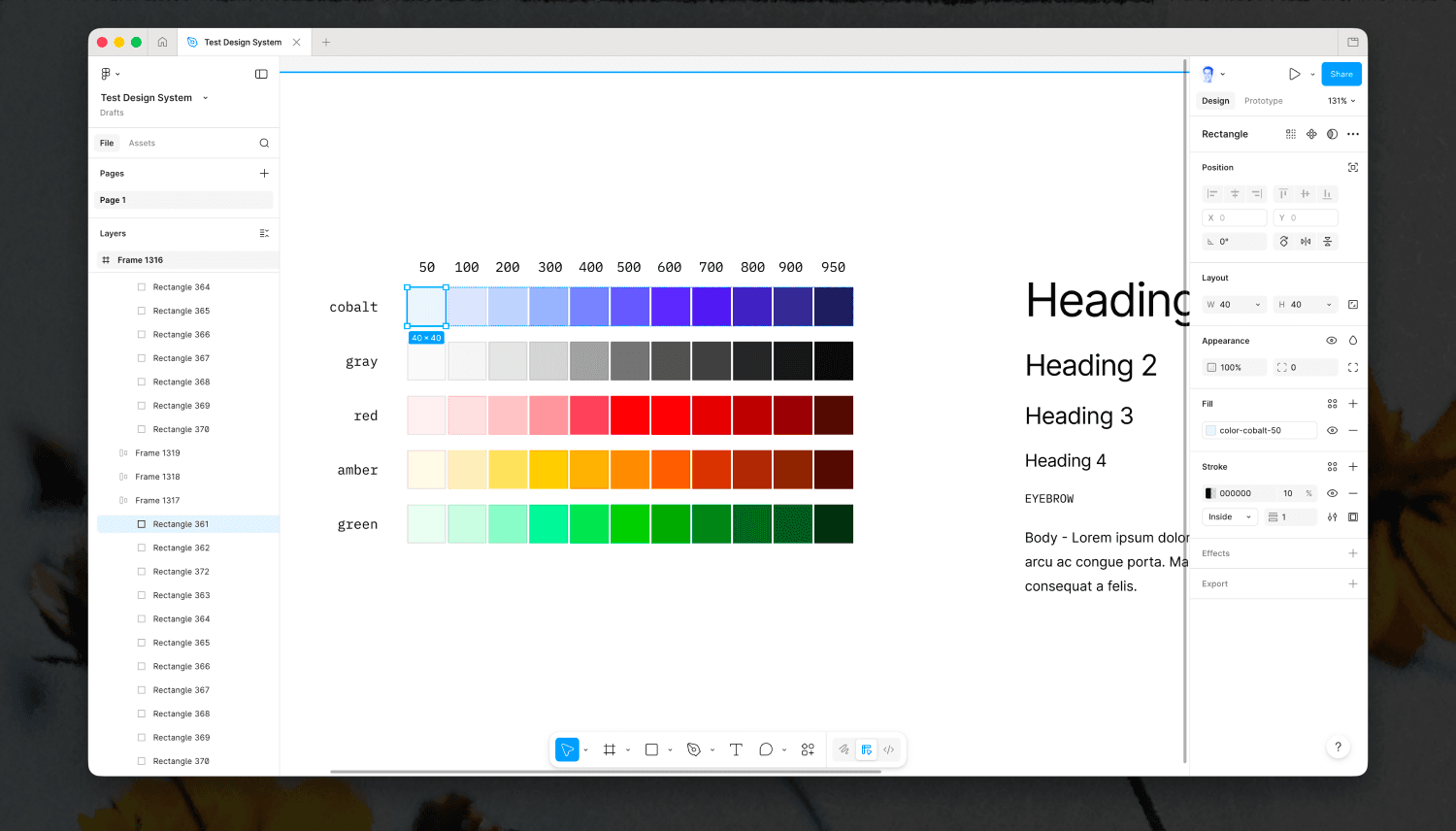
Task: Open blend mode drop icon in Appearance
Action: click(1353, 341)
